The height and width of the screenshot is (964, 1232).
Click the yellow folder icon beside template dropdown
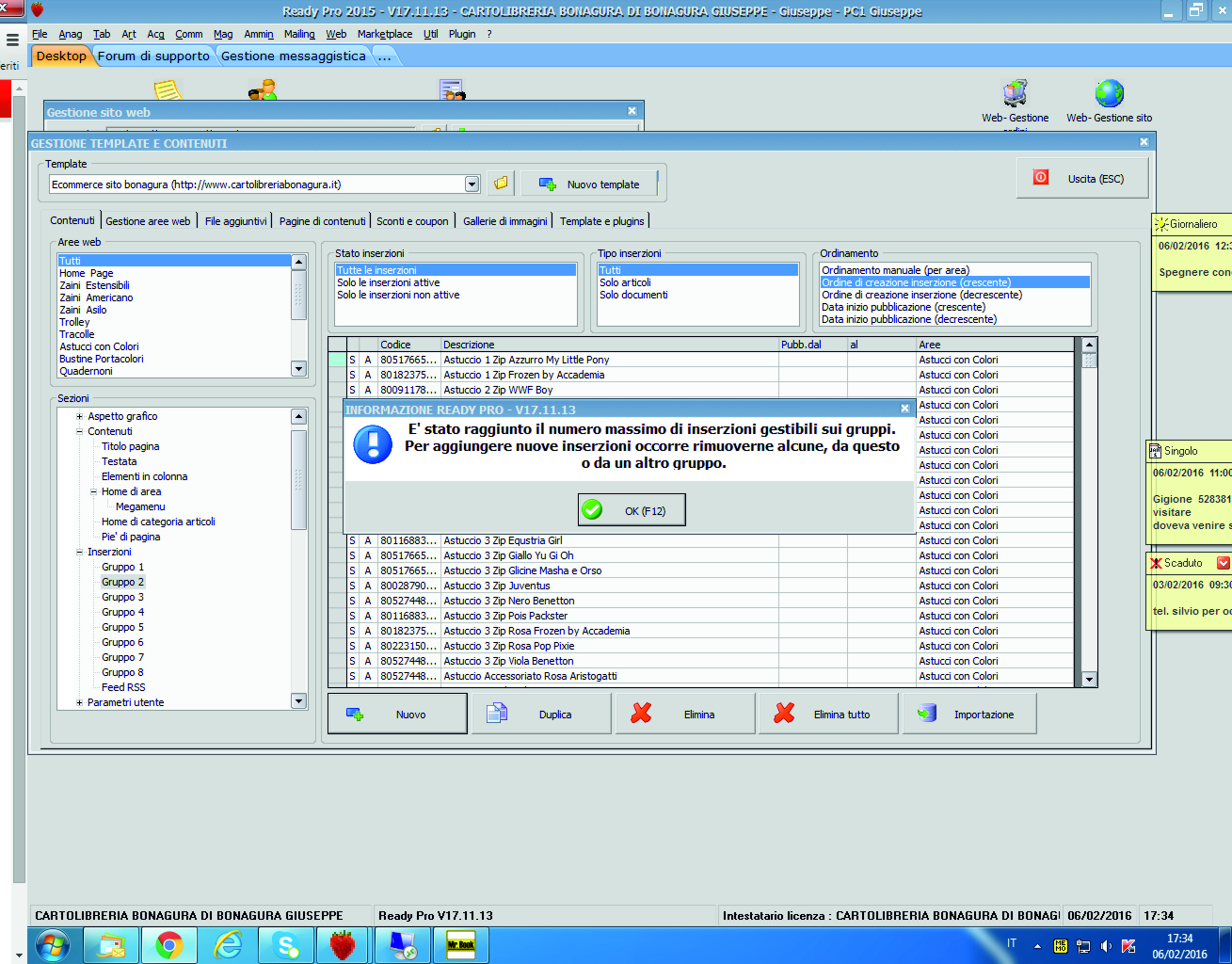[501, 184]
